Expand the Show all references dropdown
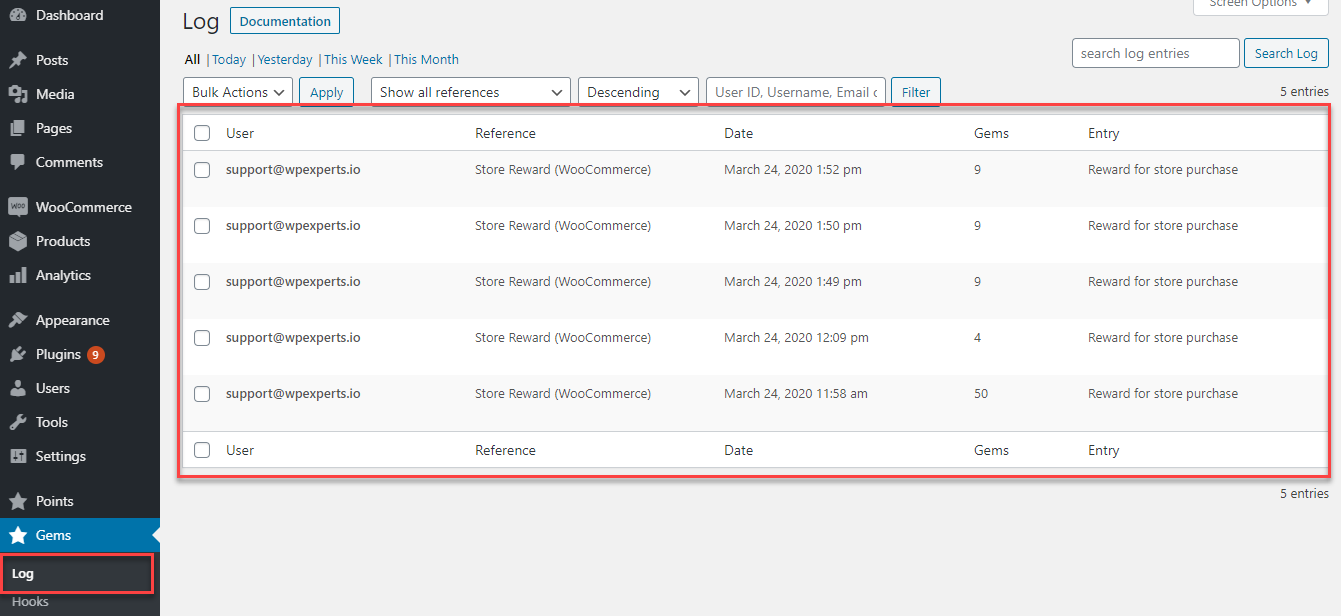The height and width of the screenshot is (616, 1341). [471, 92]
